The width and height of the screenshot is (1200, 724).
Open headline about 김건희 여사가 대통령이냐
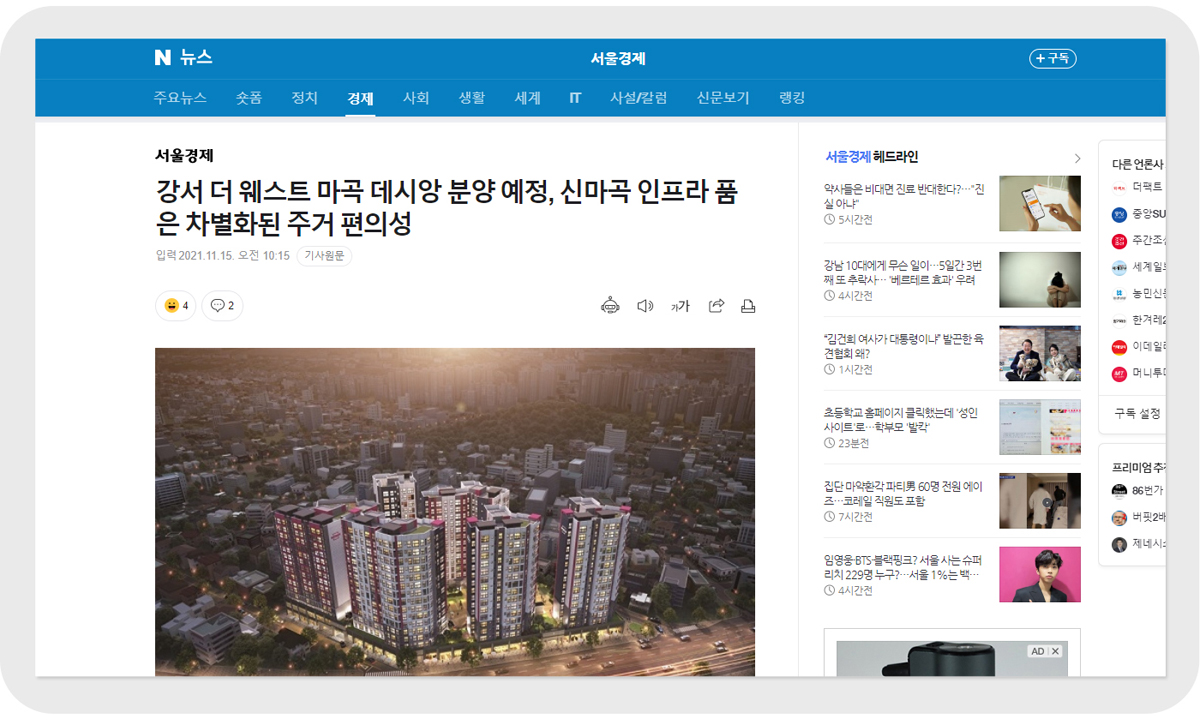point(903,346)
